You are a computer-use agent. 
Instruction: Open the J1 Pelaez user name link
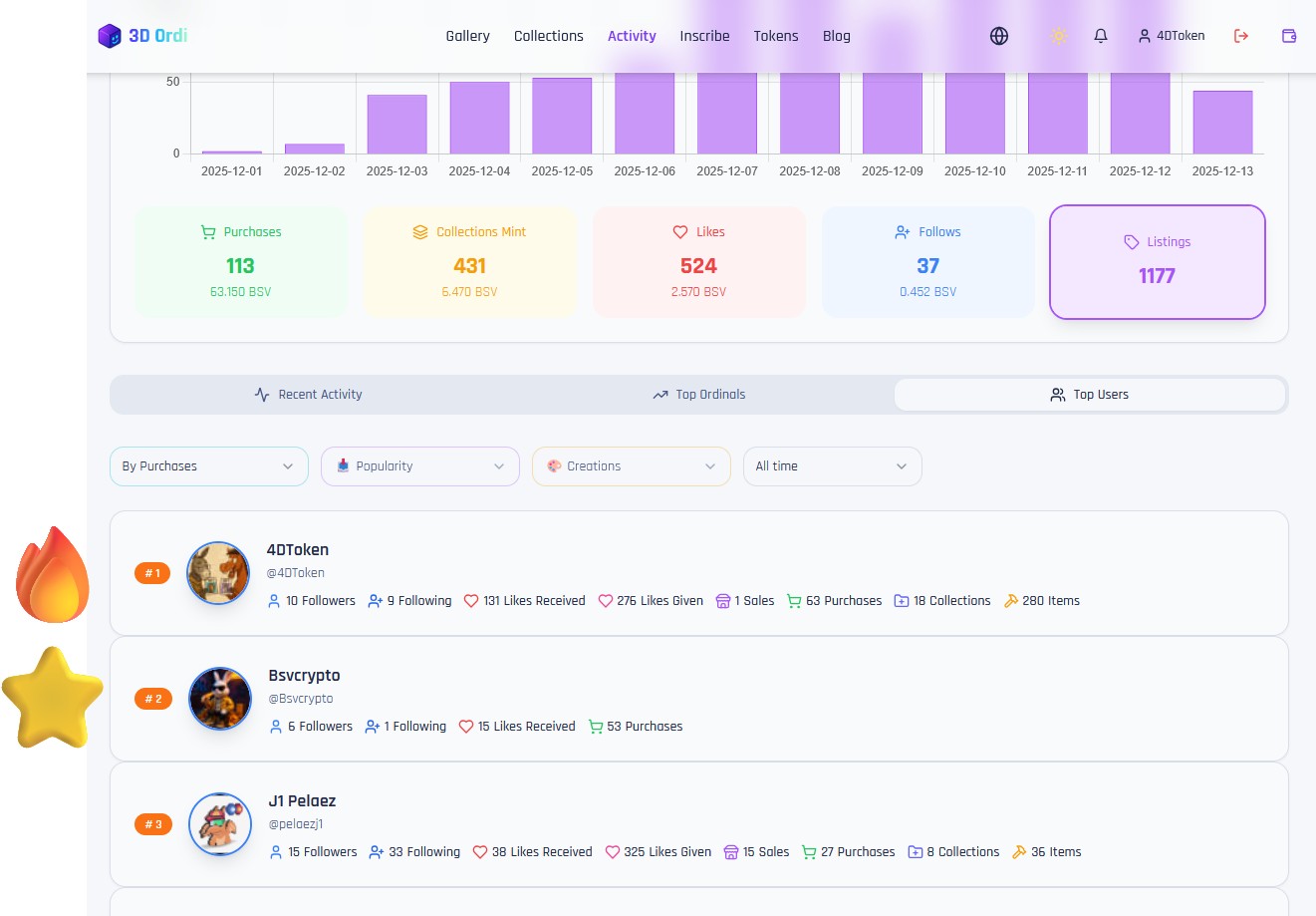click(x=303, y=801)
